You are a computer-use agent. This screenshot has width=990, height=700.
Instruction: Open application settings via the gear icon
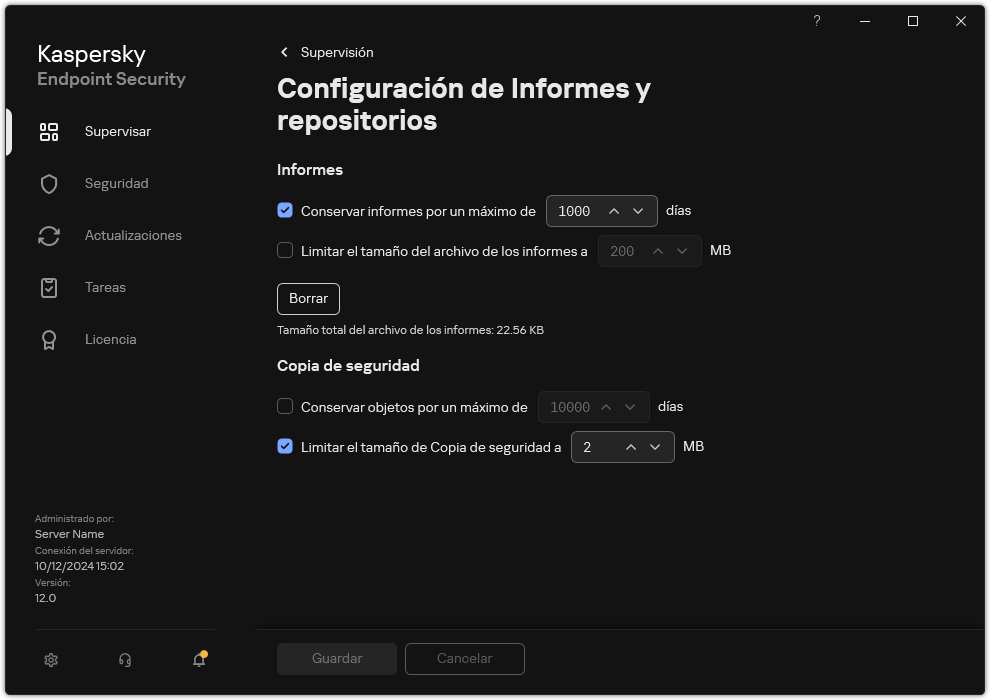50,660
